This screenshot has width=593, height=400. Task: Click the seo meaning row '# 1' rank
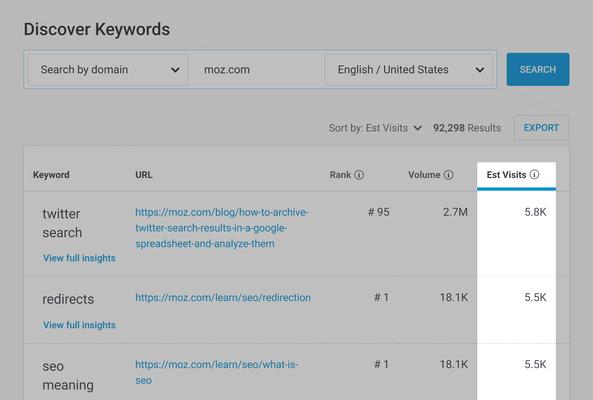(382, 364)
